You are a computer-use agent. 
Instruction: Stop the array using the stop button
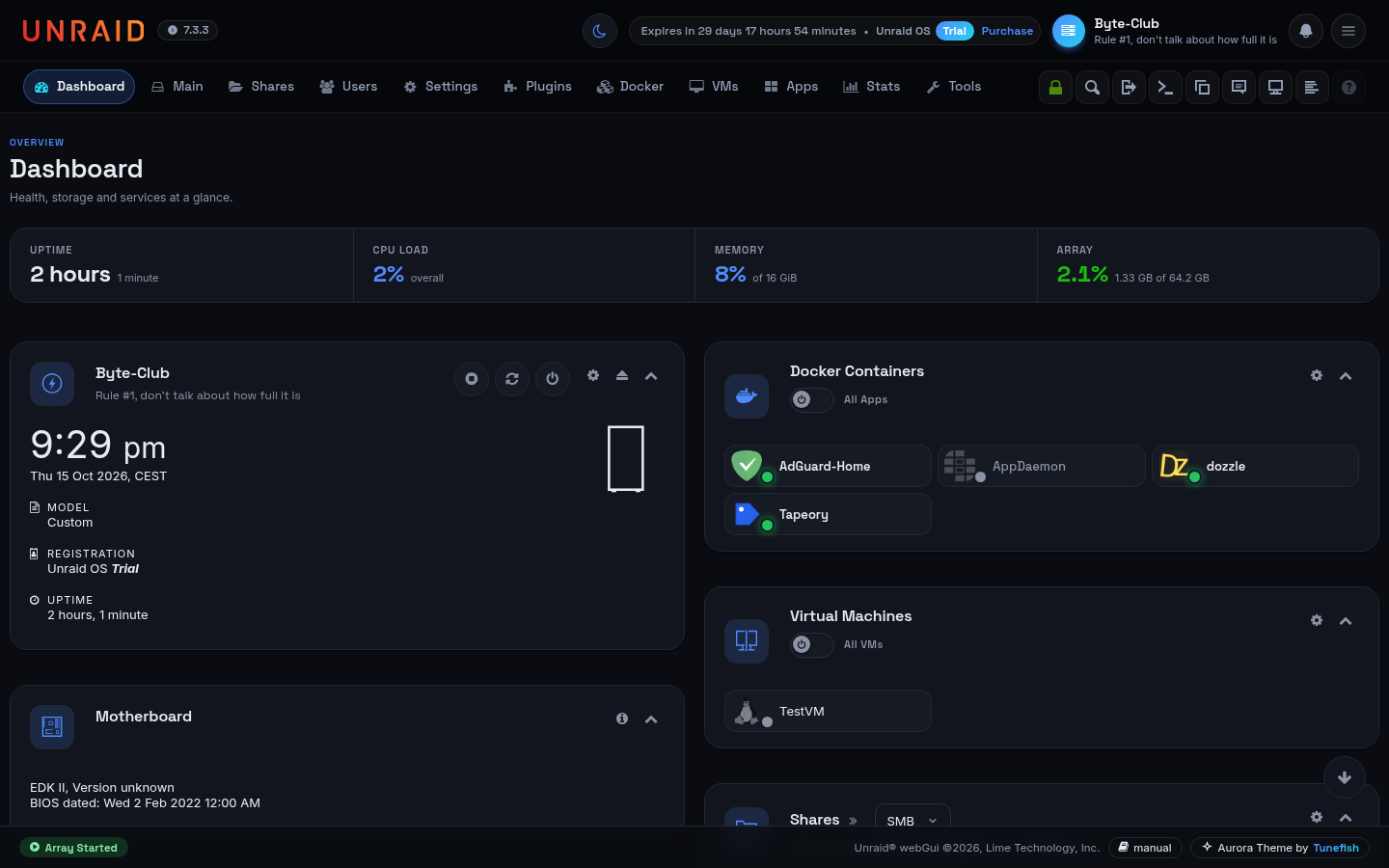tap(472, 378)
